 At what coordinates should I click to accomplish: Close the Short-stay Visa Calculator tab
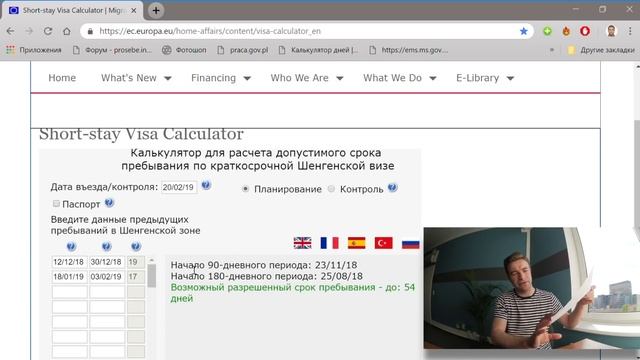[133, 11]
